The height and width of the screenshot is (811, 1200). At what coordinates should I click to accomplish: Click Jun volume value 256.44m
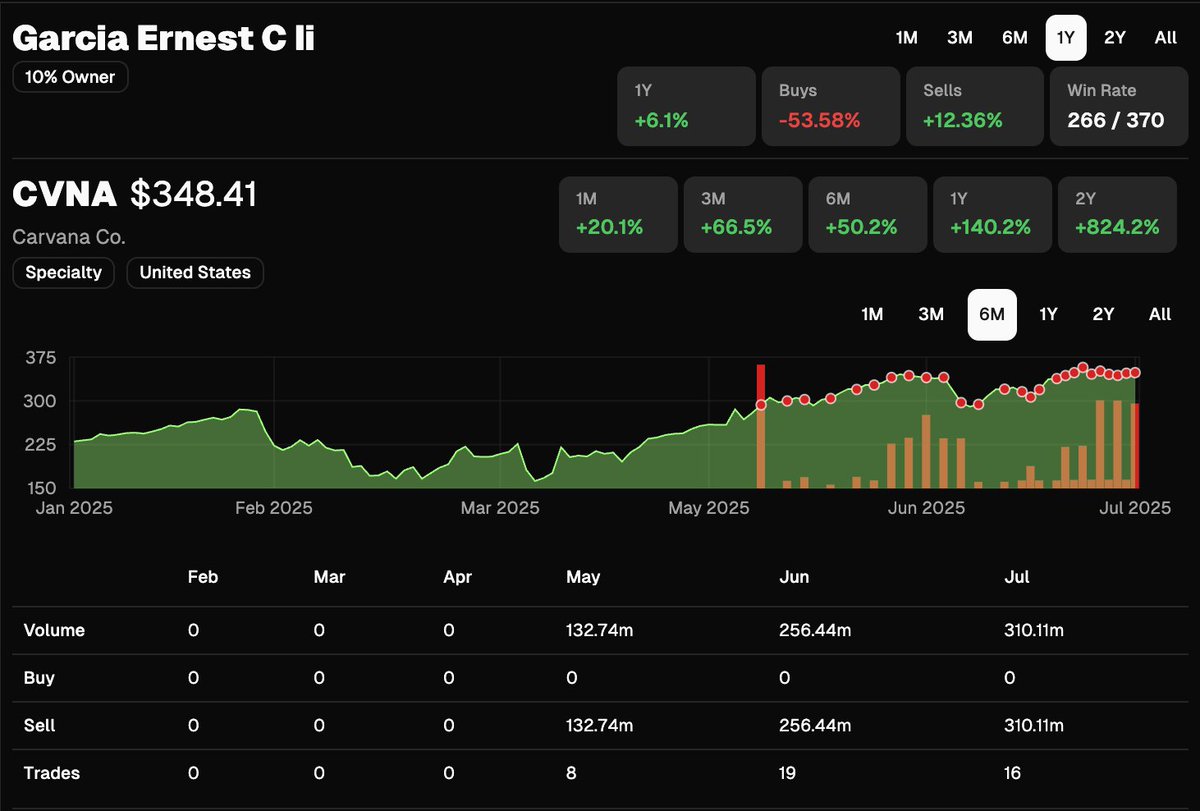[813, 630]
